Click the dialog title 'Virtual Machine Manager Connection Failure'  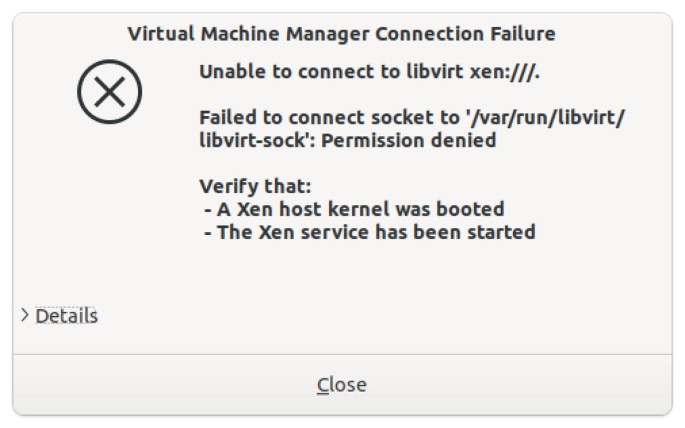(x=342, y=34)
